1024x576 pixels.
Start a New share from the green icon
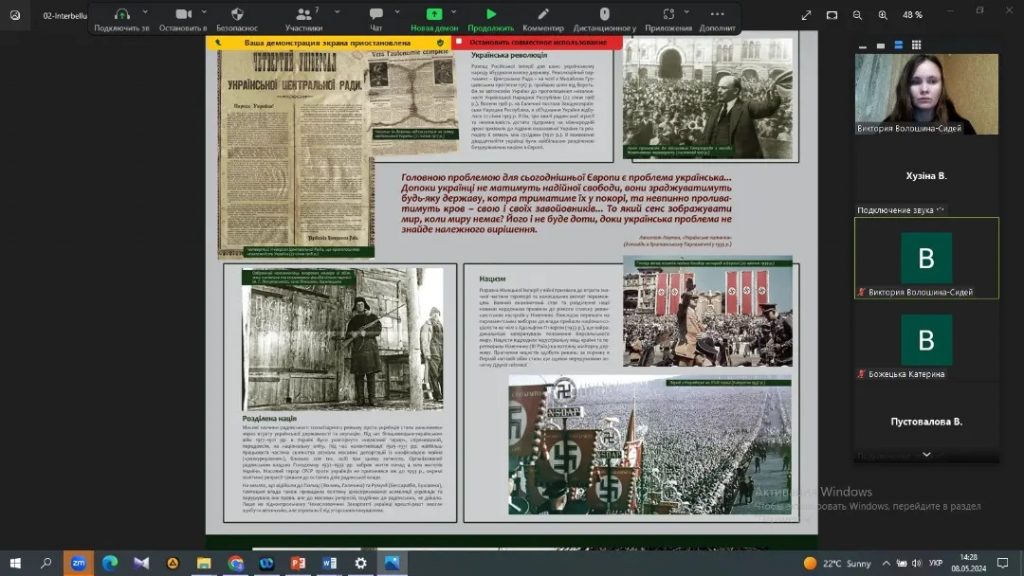(433, 15)
